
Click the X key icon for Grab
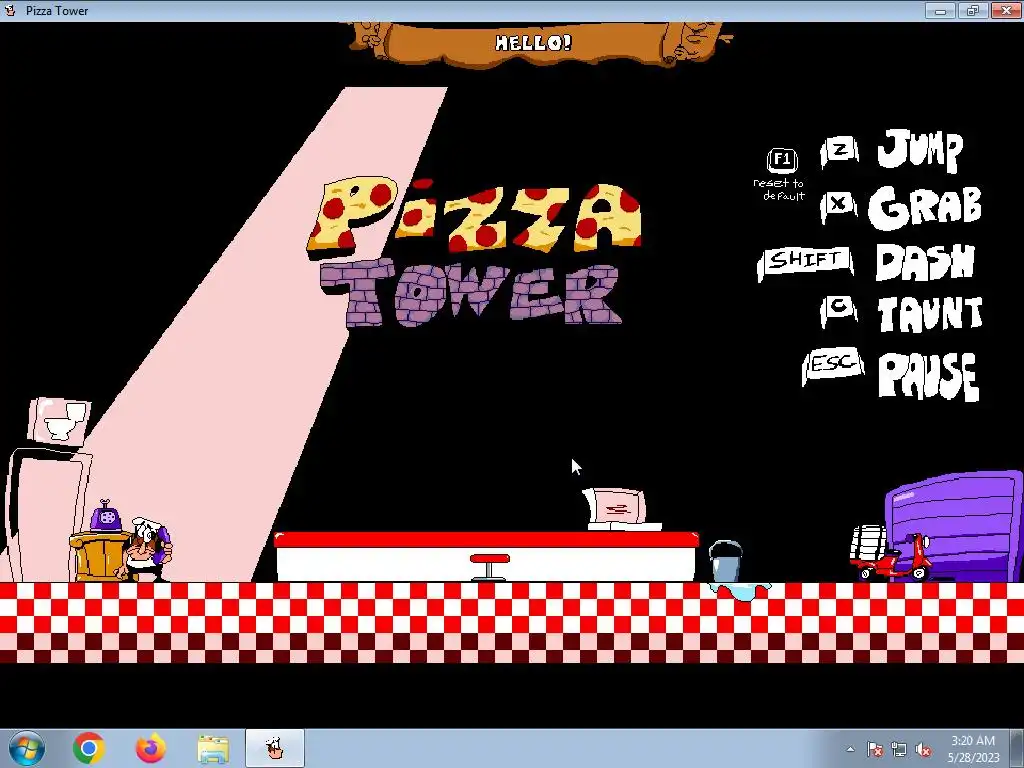pyautogui.click(x=839, y=206)
